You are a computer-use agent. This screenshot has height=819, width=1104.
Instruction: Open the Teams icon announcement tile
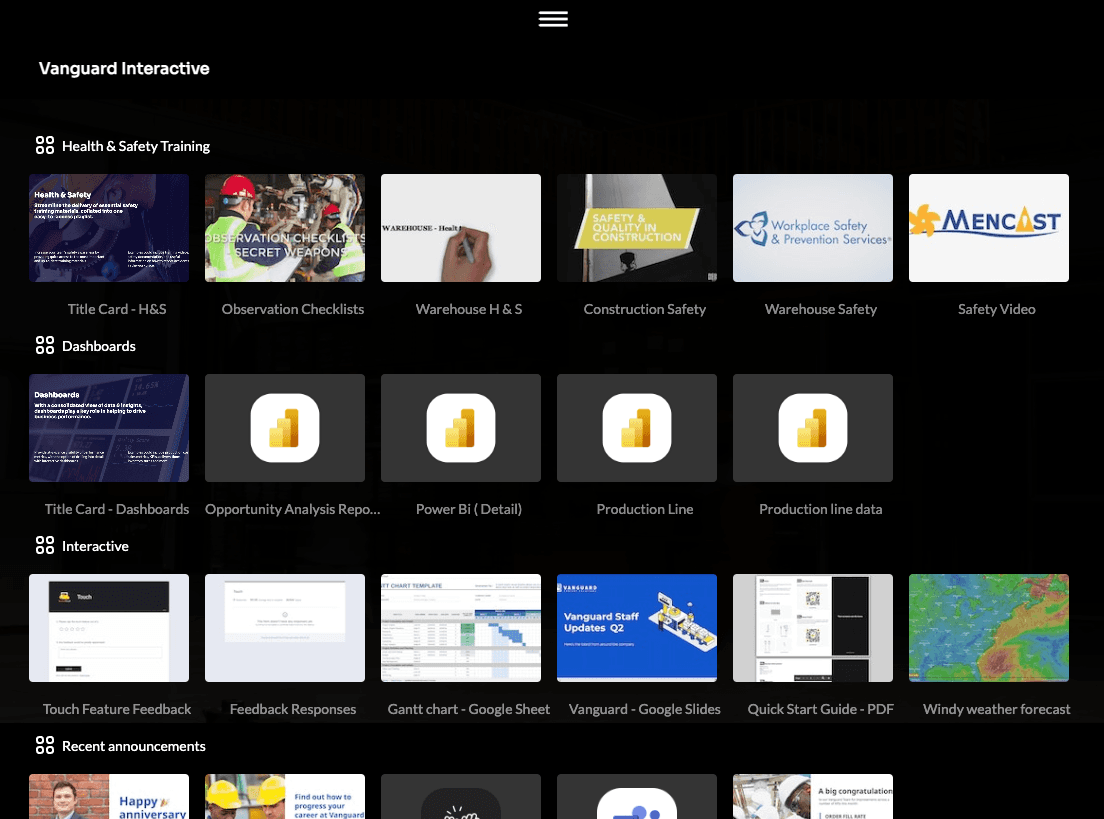[x=636, y=796]
